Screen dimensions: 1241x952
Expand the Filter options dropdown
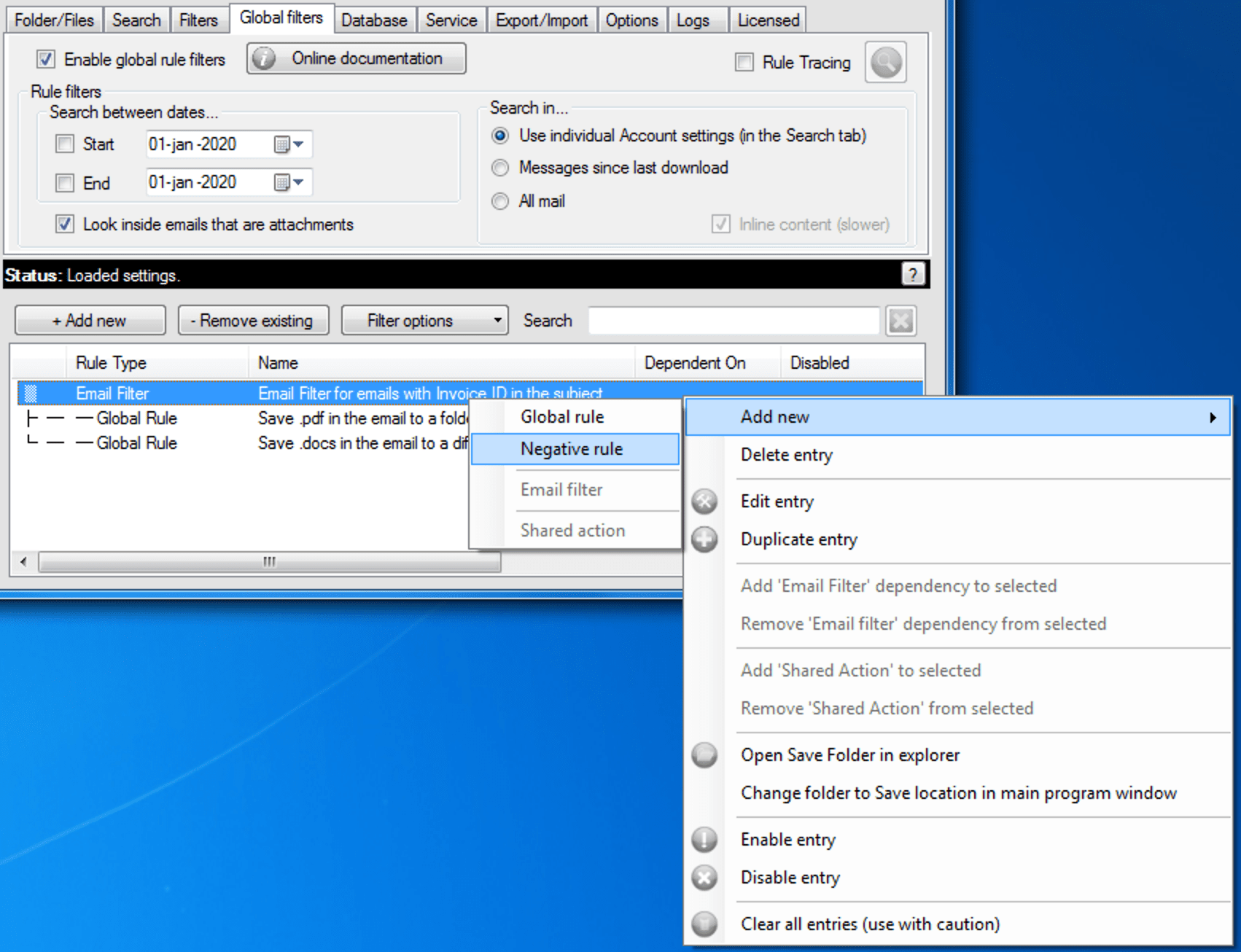click(x=424, y=321)
